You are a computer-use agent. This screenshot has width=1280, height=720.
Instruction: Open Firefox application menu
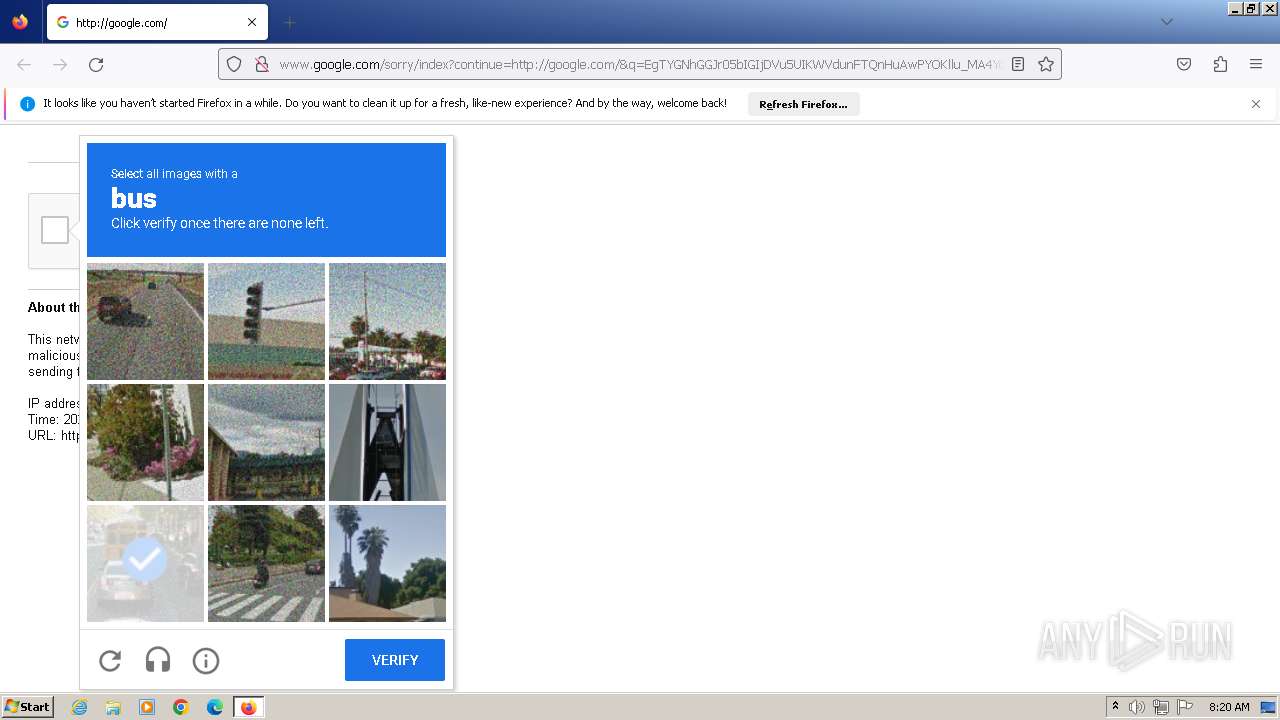[1256, 64]
